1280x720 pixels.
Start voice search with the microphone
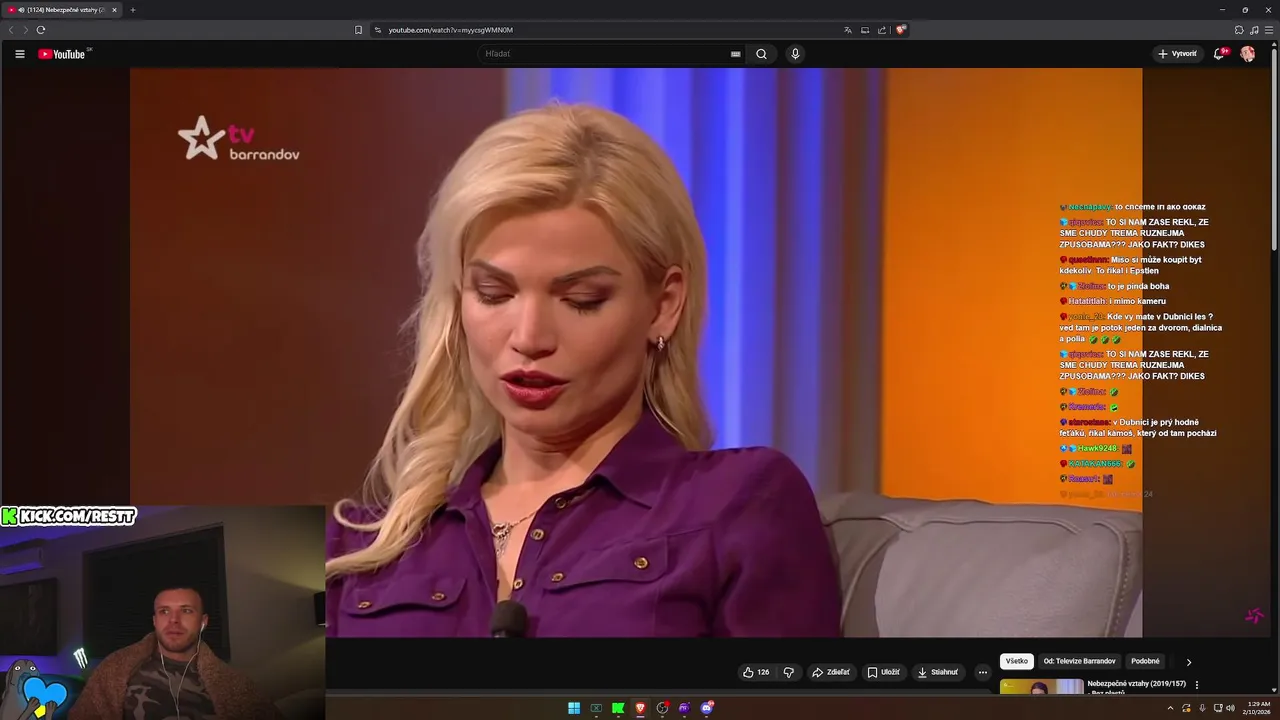pos(795,54)
